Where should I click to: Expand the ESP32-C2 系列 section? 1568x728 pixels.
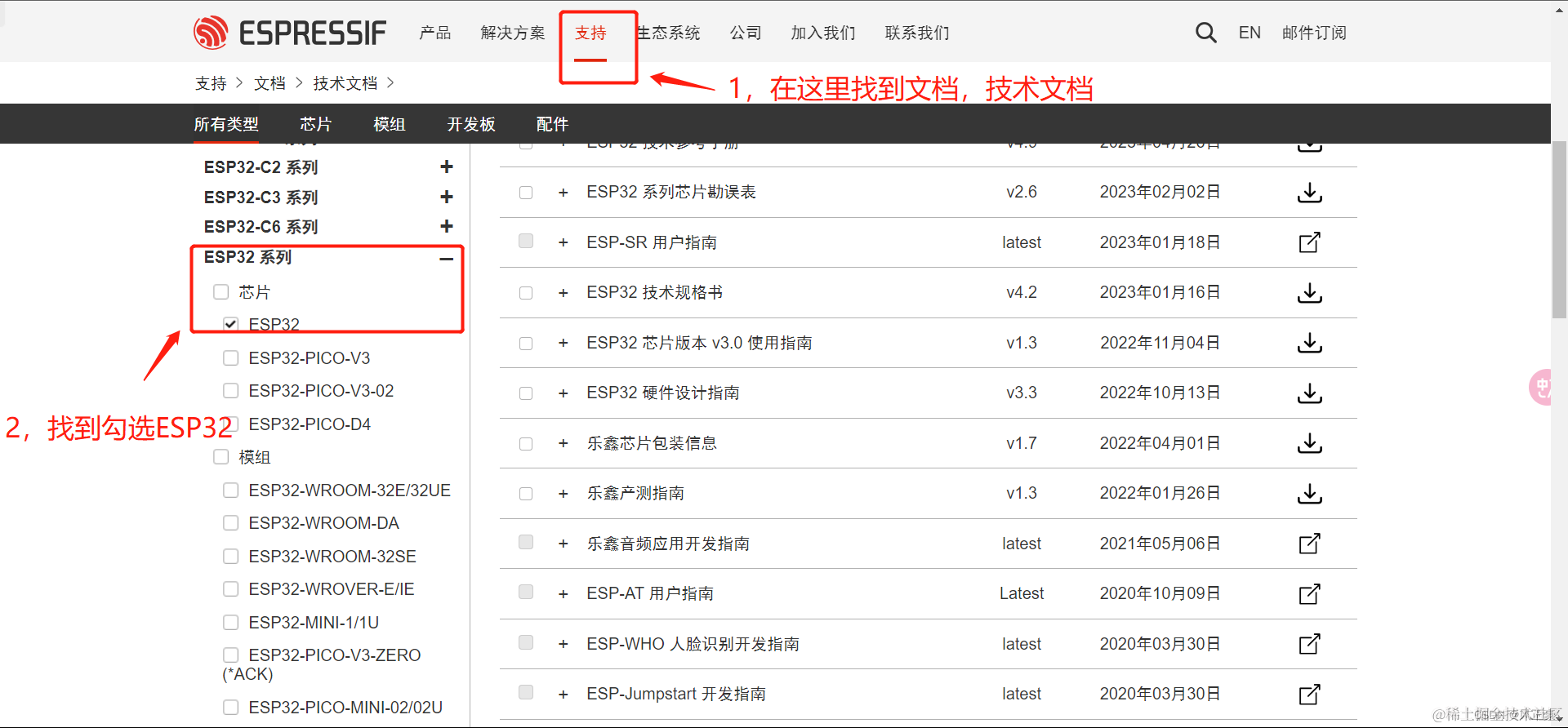pos(447,166)
